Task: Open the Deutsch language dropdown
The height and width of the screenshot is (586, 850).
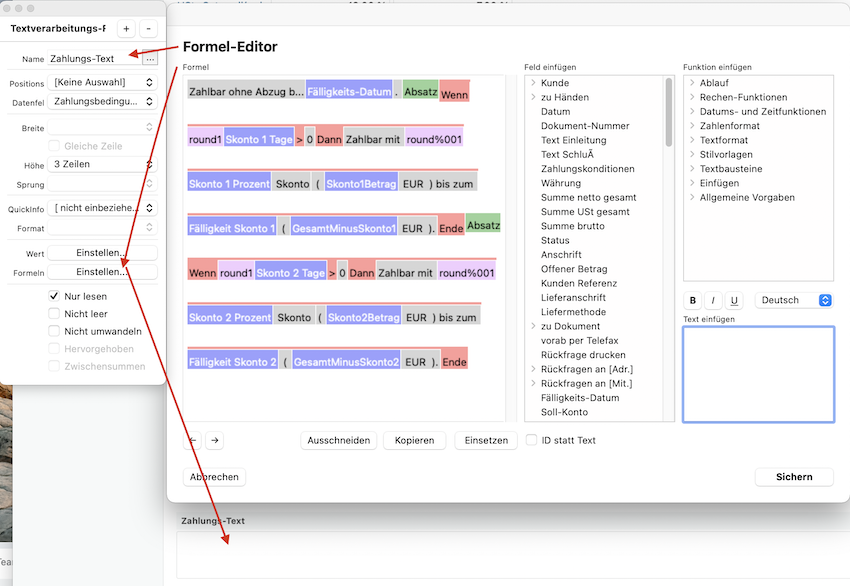Action: pyautogui.click(x=796, y=300)
